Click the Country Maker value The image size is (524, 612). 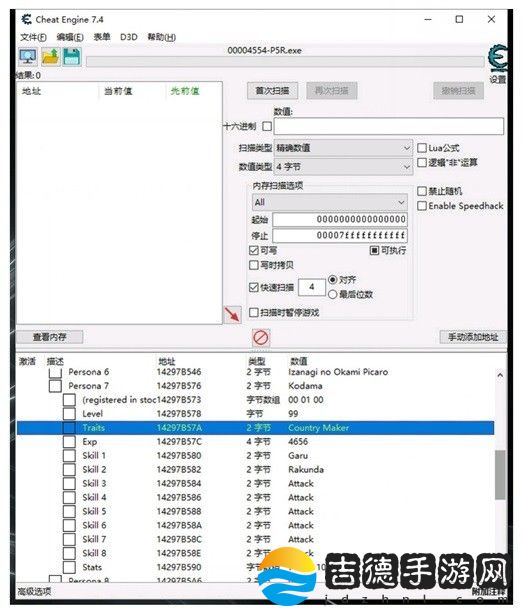[318, 428]
